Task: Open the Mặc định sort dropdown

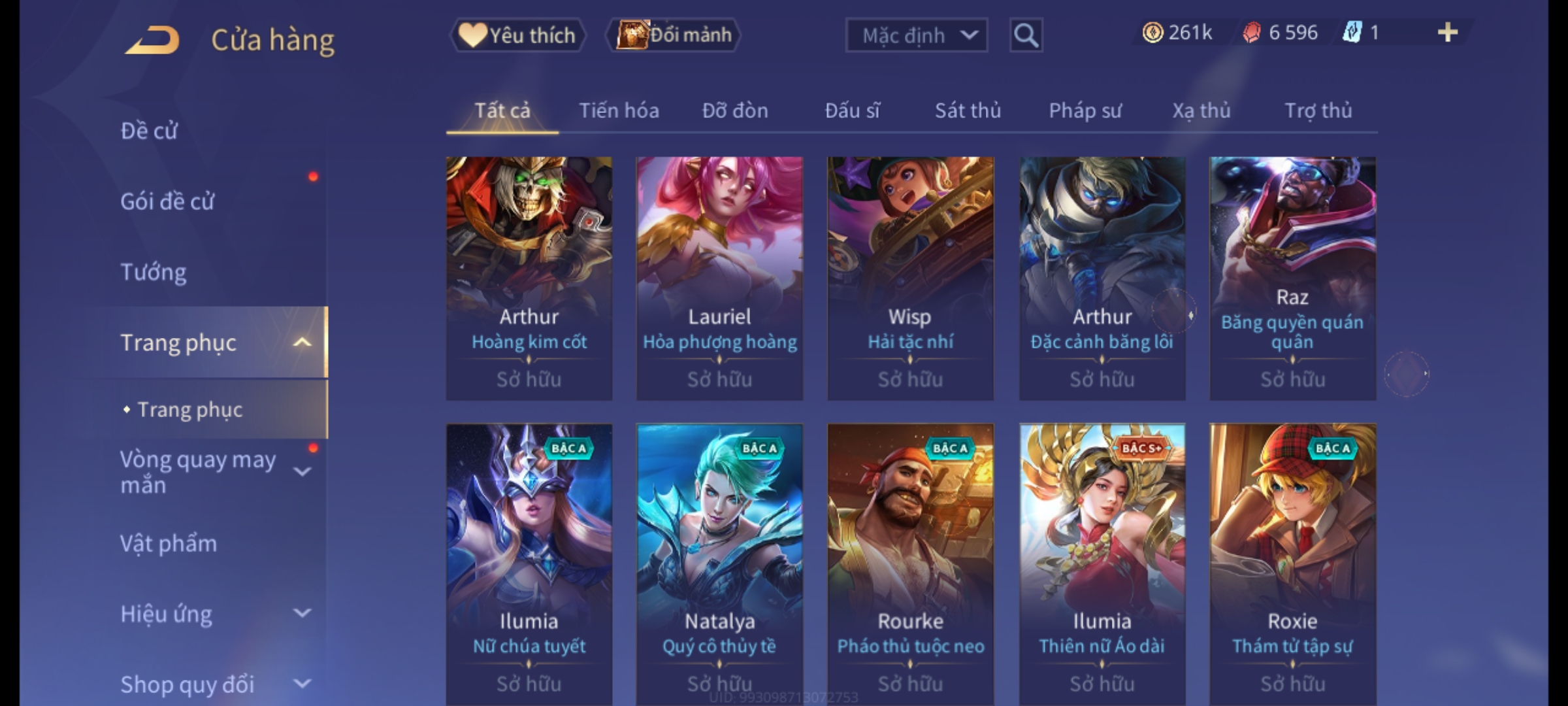Action: tap(916, 35)
